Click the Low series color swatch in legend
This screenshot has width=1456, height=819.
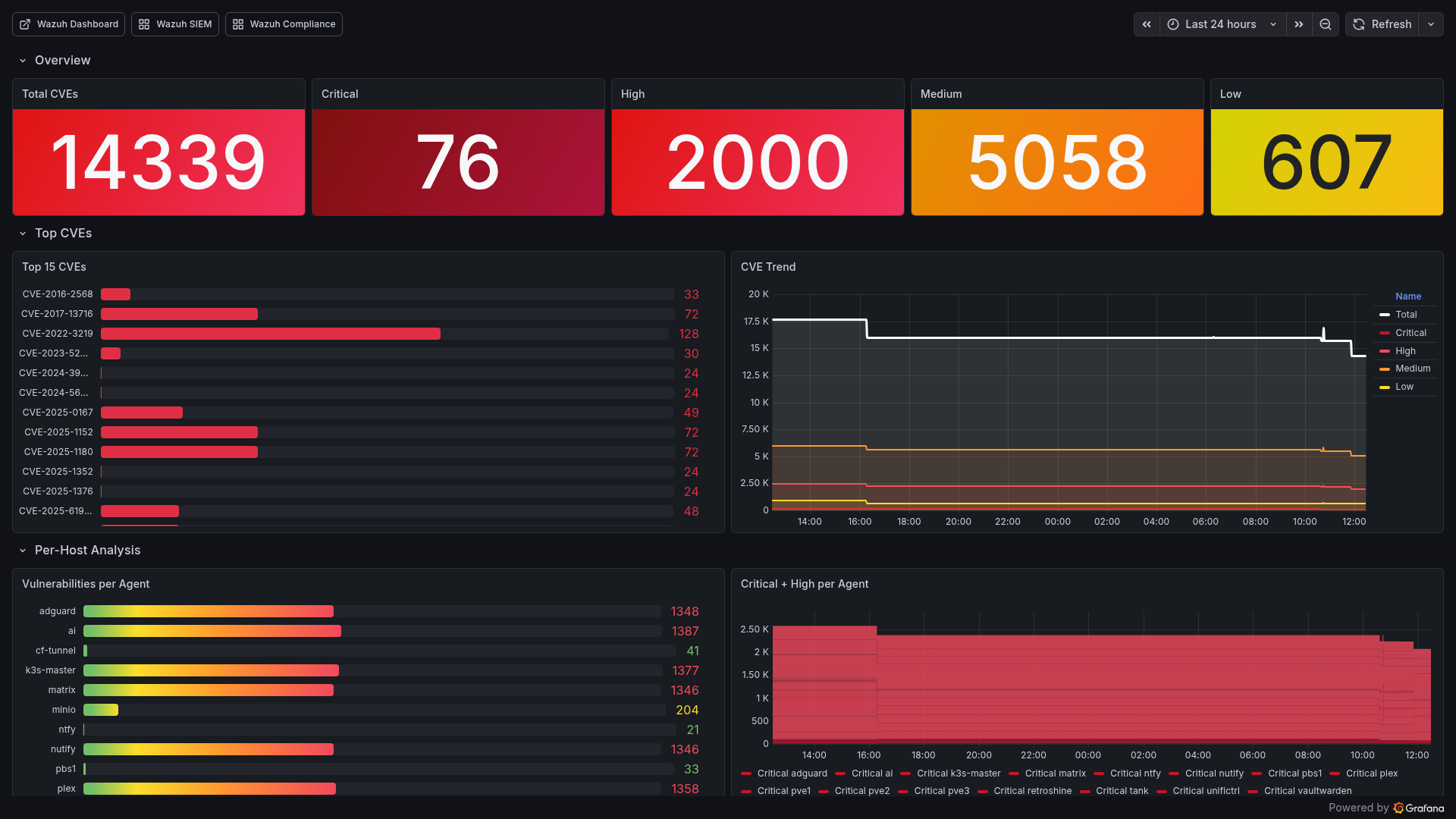click(x=1385, y=387)
